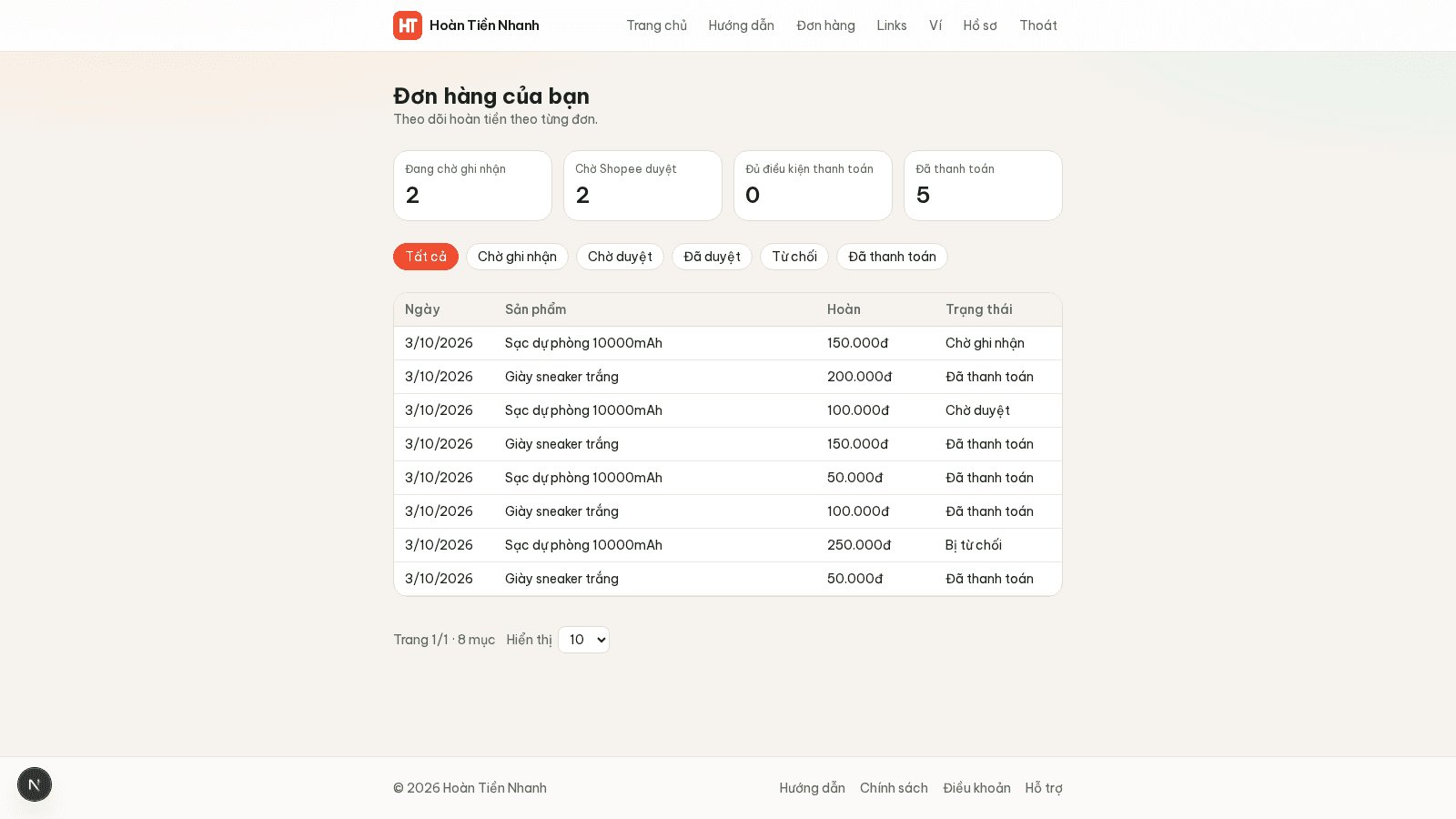Open the items-per-page dropdown
This screenshot has width=1456, height=819.
[x=583, y=640]
